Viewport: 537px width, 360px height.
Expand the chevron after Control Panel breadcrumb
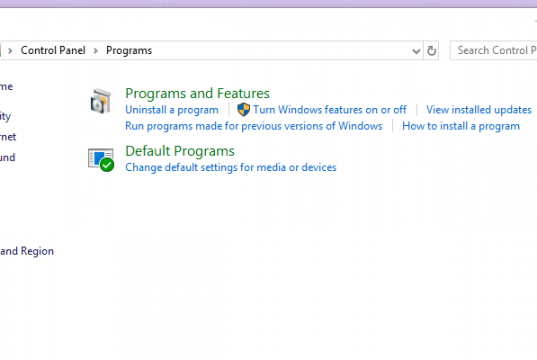tap(96, 51)
